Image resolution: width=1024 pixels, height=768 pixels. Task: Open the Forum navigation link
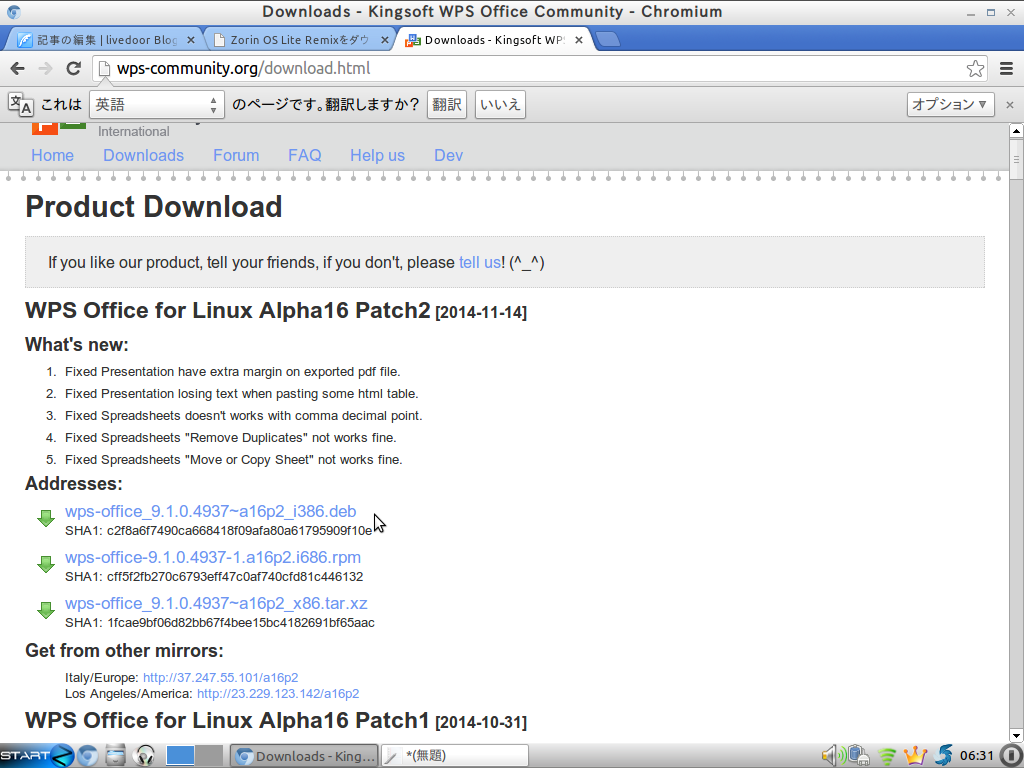pos(236,155)
